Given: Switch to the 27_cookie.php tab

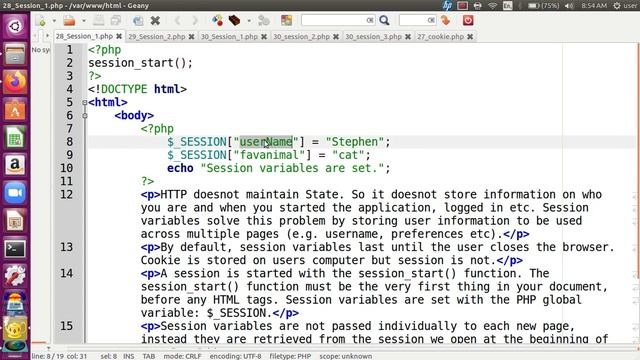Looking at the screenshot, I should click(x=440, y=36).
